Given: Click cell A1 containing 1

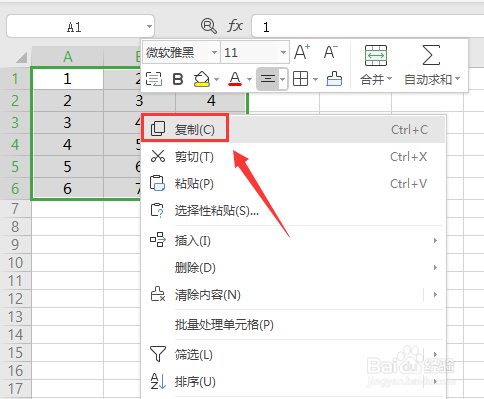Looking at the screenshot, I should click(x=68, y=79).
